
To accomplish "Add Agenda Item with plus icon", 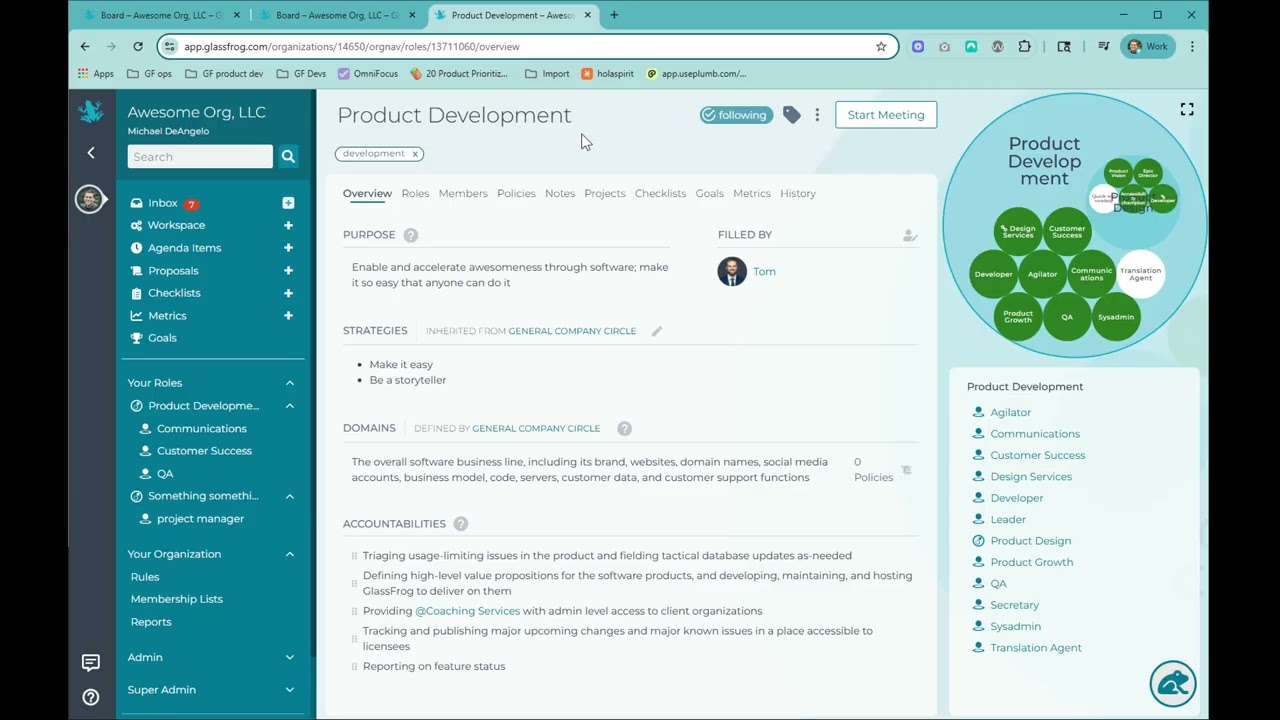I will 288,248.
